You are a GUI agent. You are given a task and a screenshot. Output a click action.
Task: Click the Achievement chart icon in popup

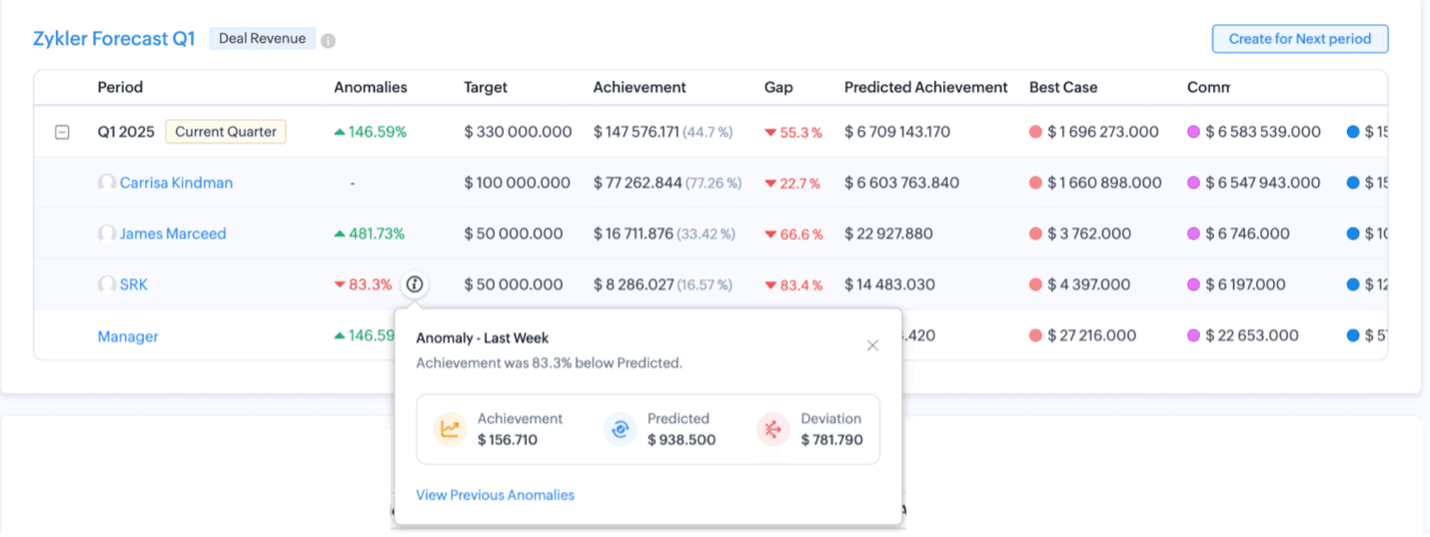pos(450,429)
